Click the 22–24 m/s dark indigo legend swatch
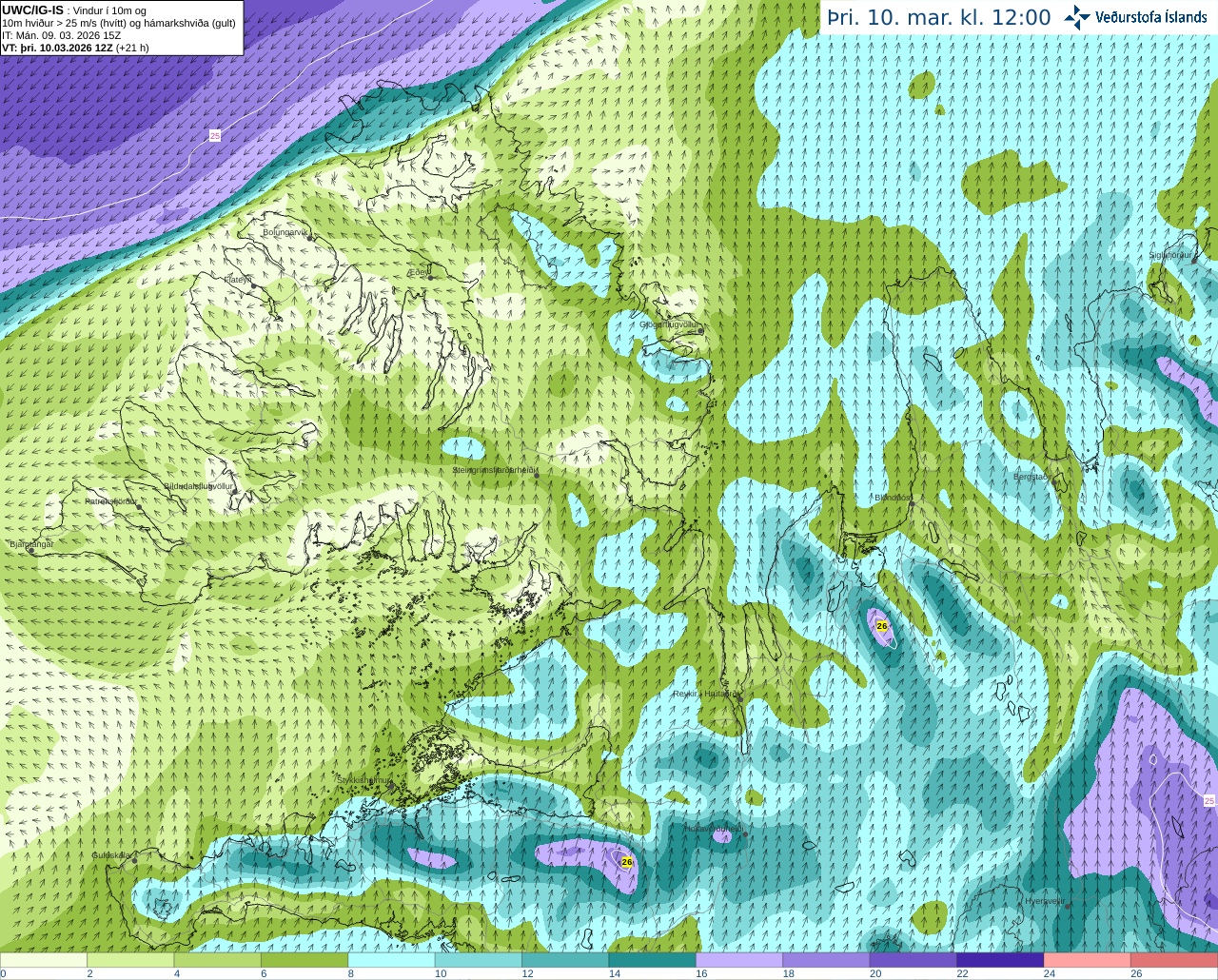1218x980 pixels. pyautogui.click(x=1001, y=960)
